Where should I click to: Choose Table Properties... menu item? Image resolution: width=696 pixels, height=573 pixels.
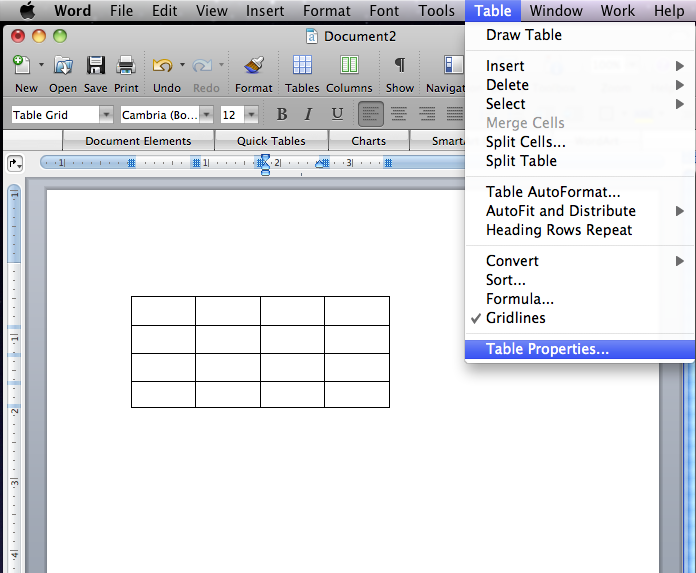(580, 349)
